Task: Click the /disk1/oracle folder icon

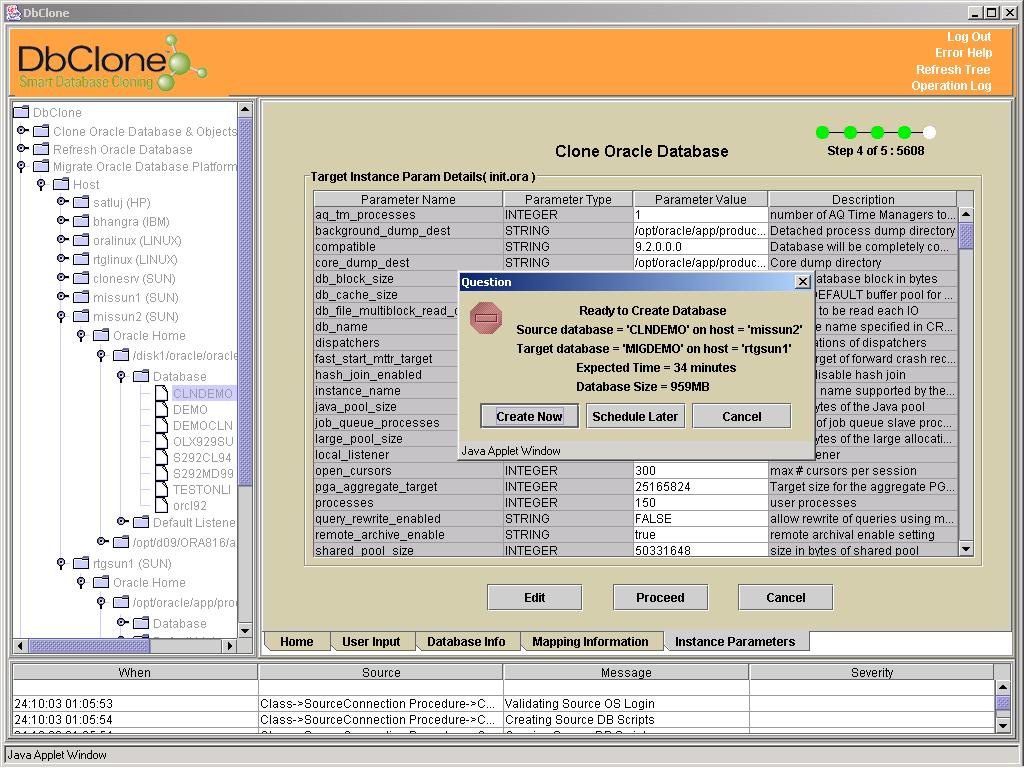Action: click(x=121, y=355)
